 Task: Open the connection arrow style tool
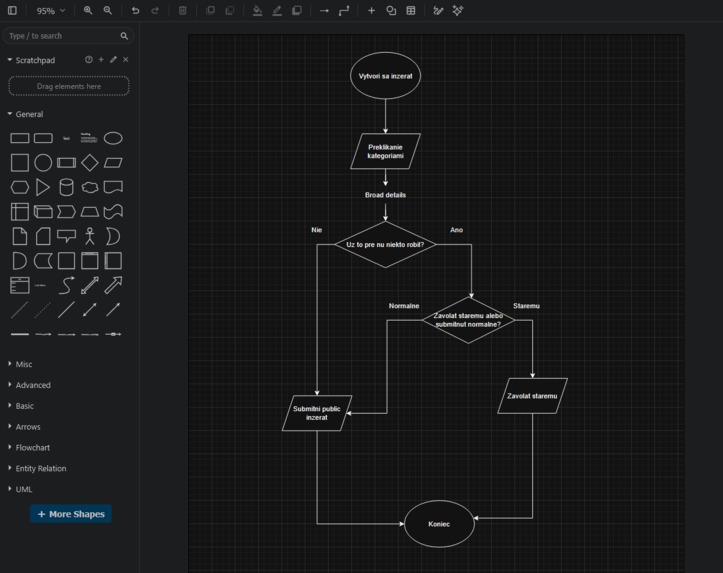click(324, 10)
